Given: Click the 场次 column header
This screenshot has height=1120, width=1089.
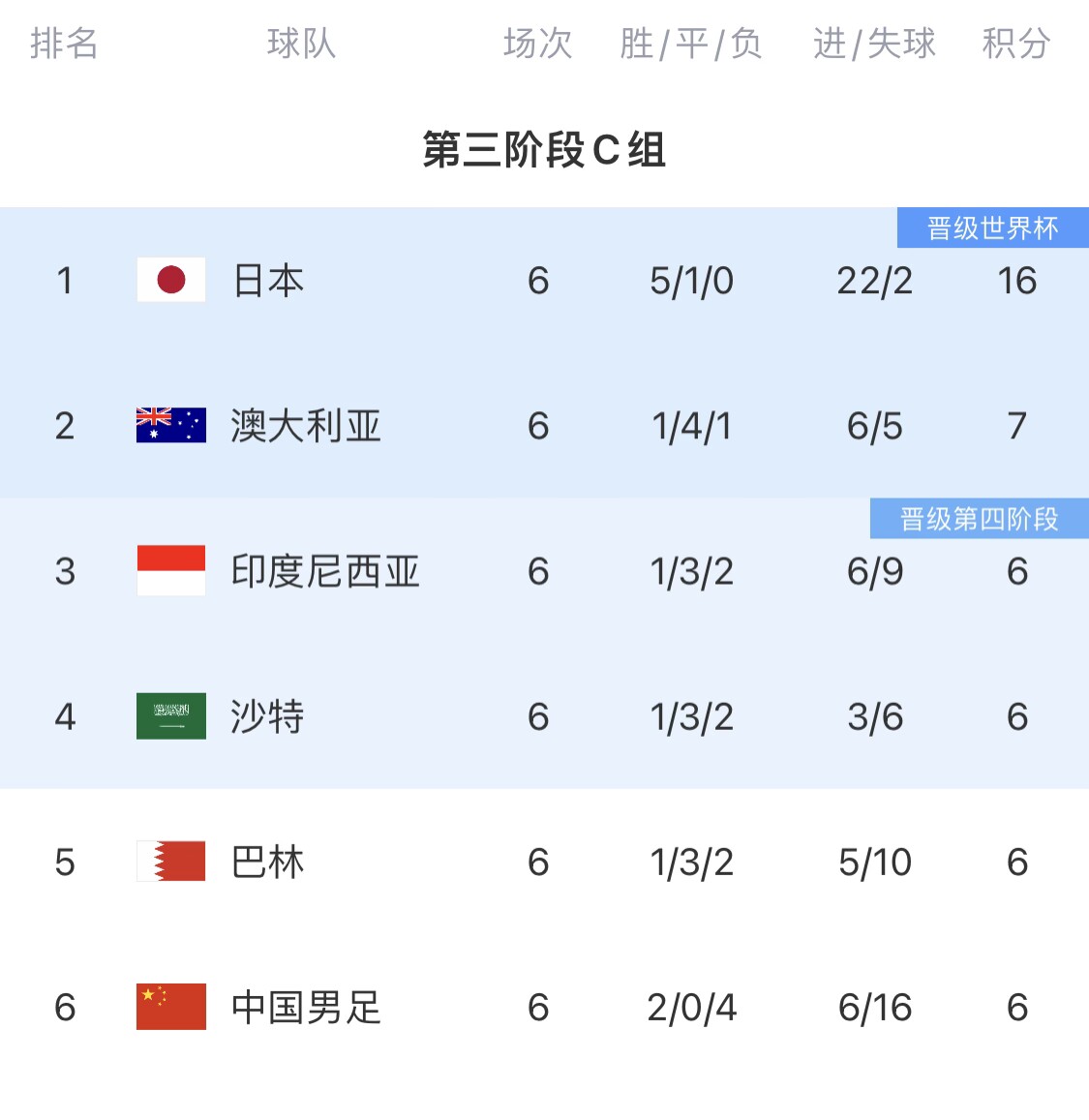Looking at the screenshot, I should [537, 44].
